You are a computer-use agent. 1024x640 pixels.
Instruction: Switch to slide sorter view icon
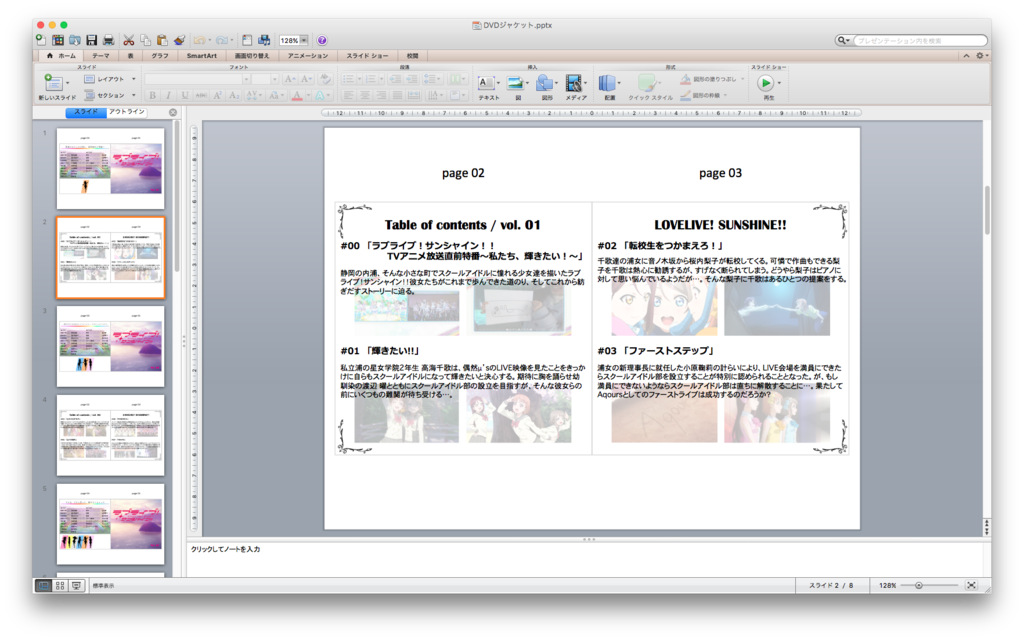pos(60,586)
